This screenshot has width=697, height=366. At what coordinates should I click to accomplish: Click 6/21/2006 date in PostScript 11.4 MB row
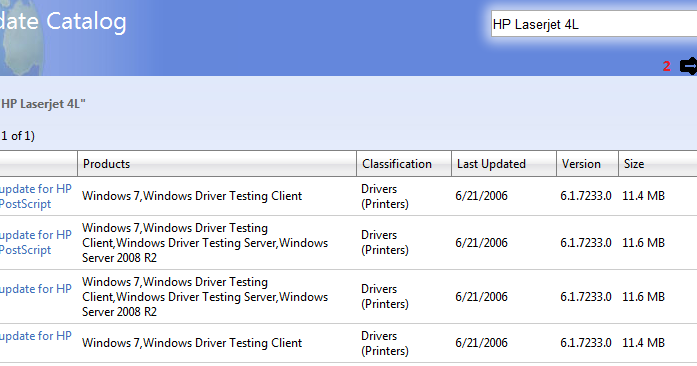(x=481, y=196)
